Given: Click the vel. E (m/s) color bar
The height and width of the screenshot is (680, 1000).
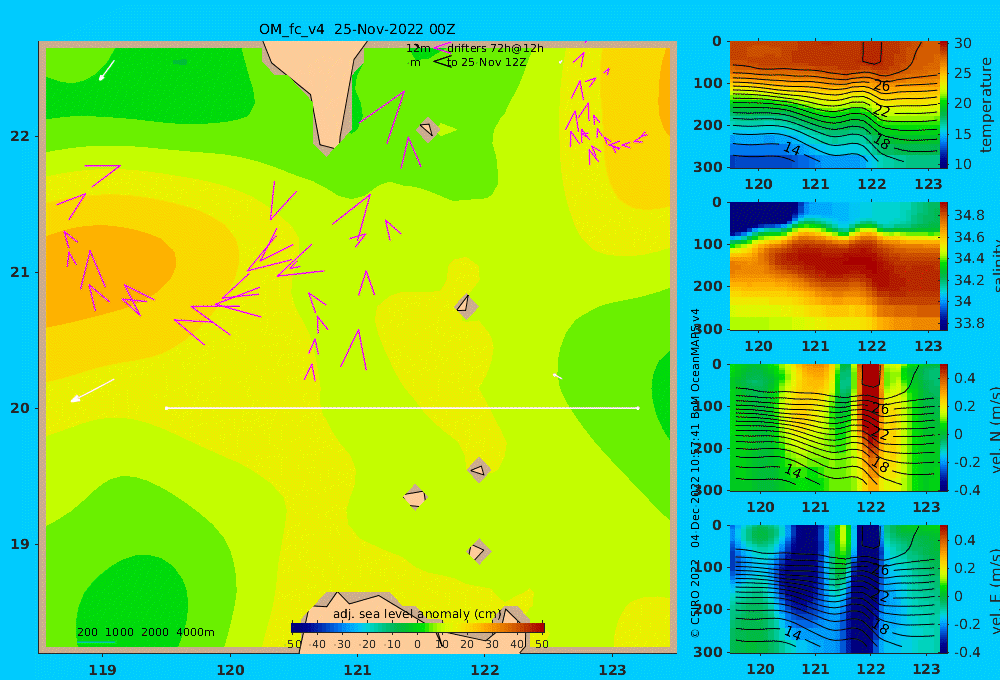Looking at the screenshot, I should click(944, 589).
